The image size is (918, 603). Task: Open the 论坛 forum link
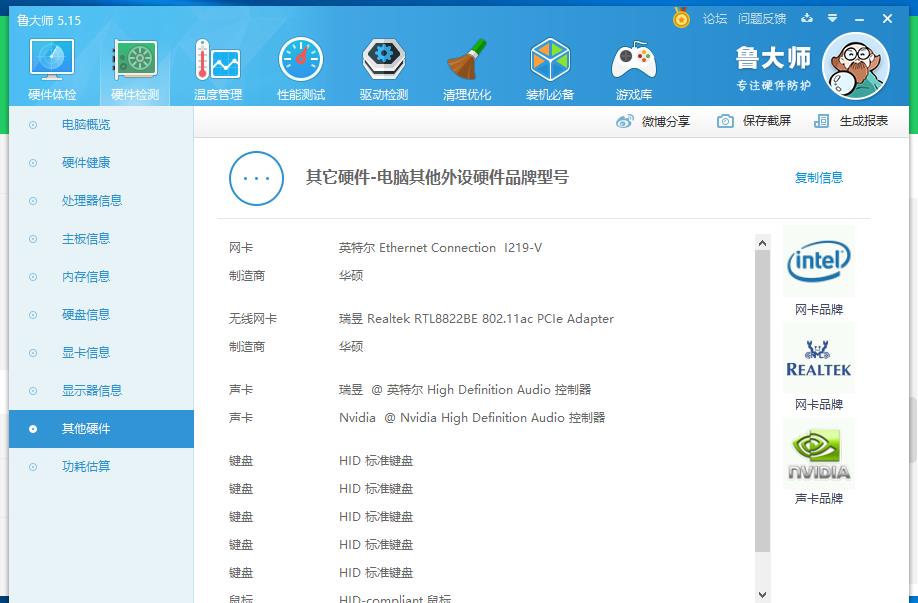tap(715, 19)
